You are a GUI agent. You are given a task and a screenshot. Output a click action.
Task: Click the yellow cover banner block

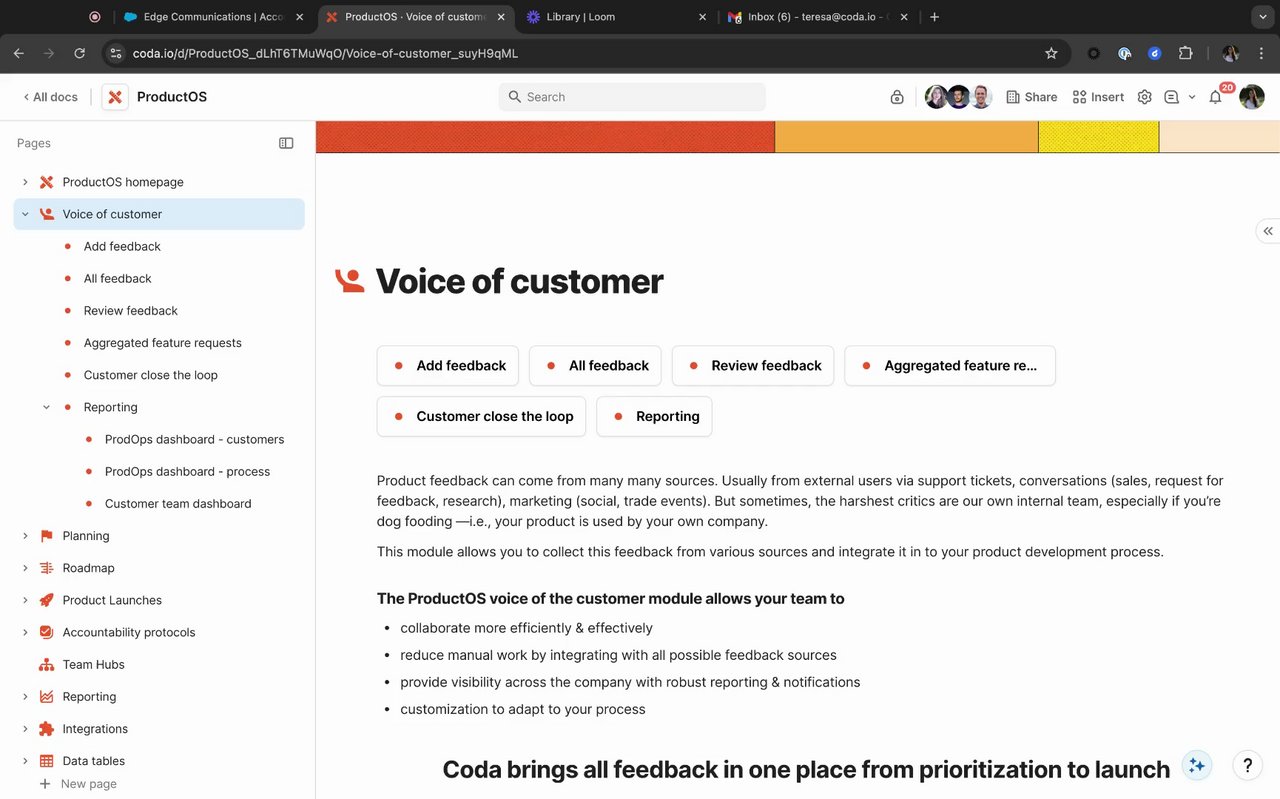(1098, 137)
